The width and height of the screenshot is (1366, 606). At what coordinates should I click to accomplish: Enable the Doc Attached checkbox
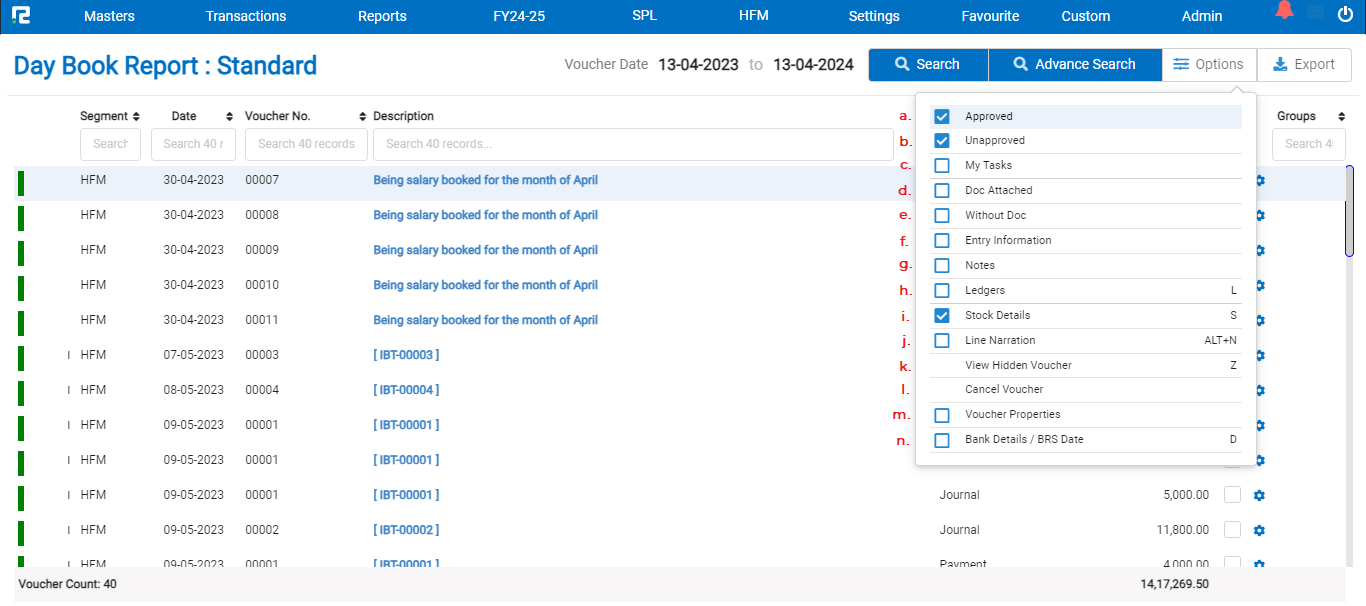(x=942, y=190)
